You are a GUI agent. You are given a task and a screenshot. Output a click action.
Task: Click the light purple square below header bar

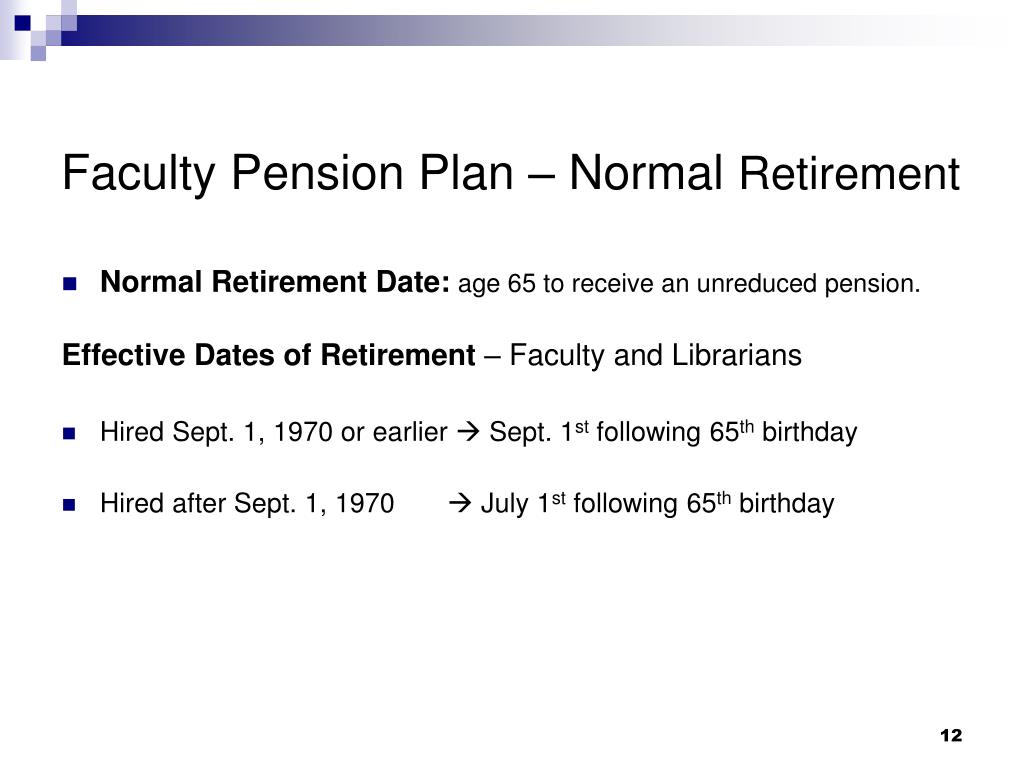[39, 53]
